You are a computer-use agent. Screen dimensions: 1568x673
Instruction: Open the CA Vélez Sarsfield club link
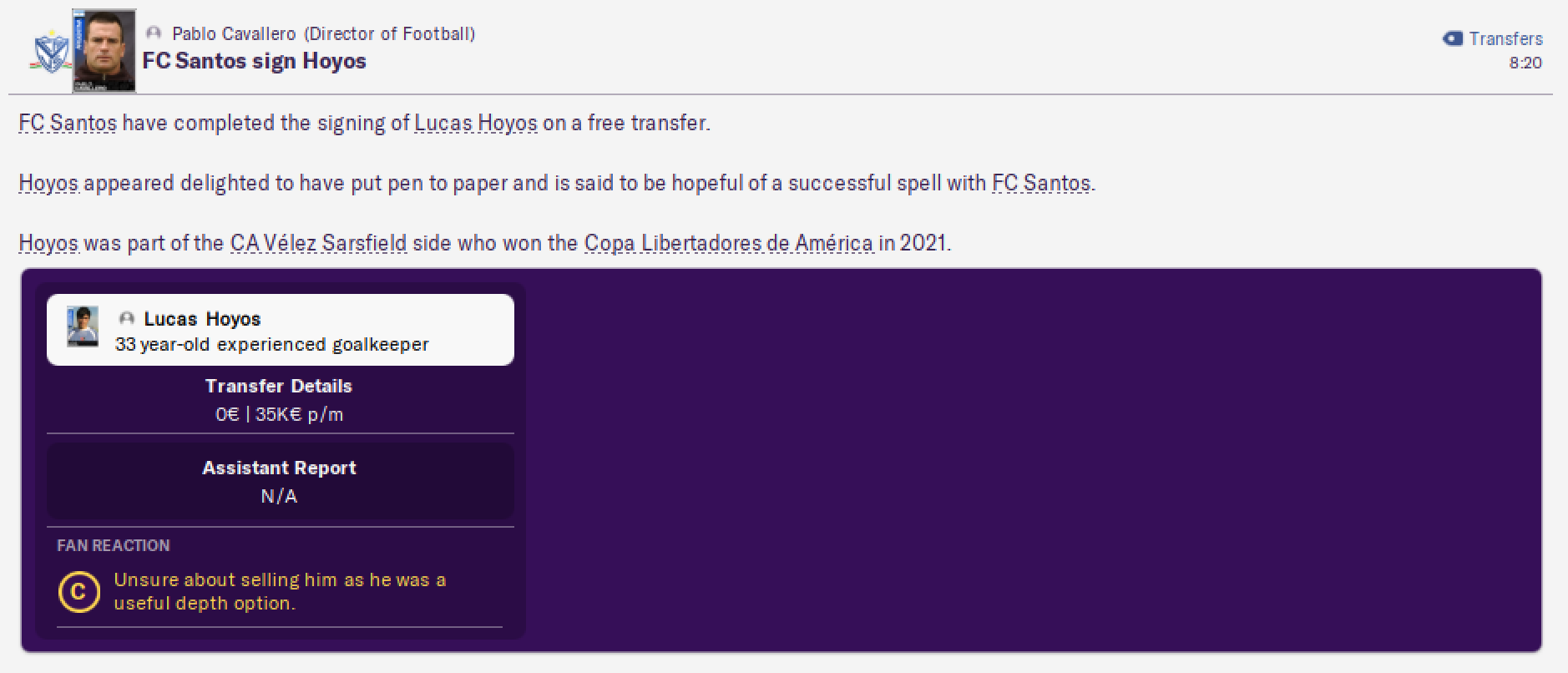(x=319, y=243)
